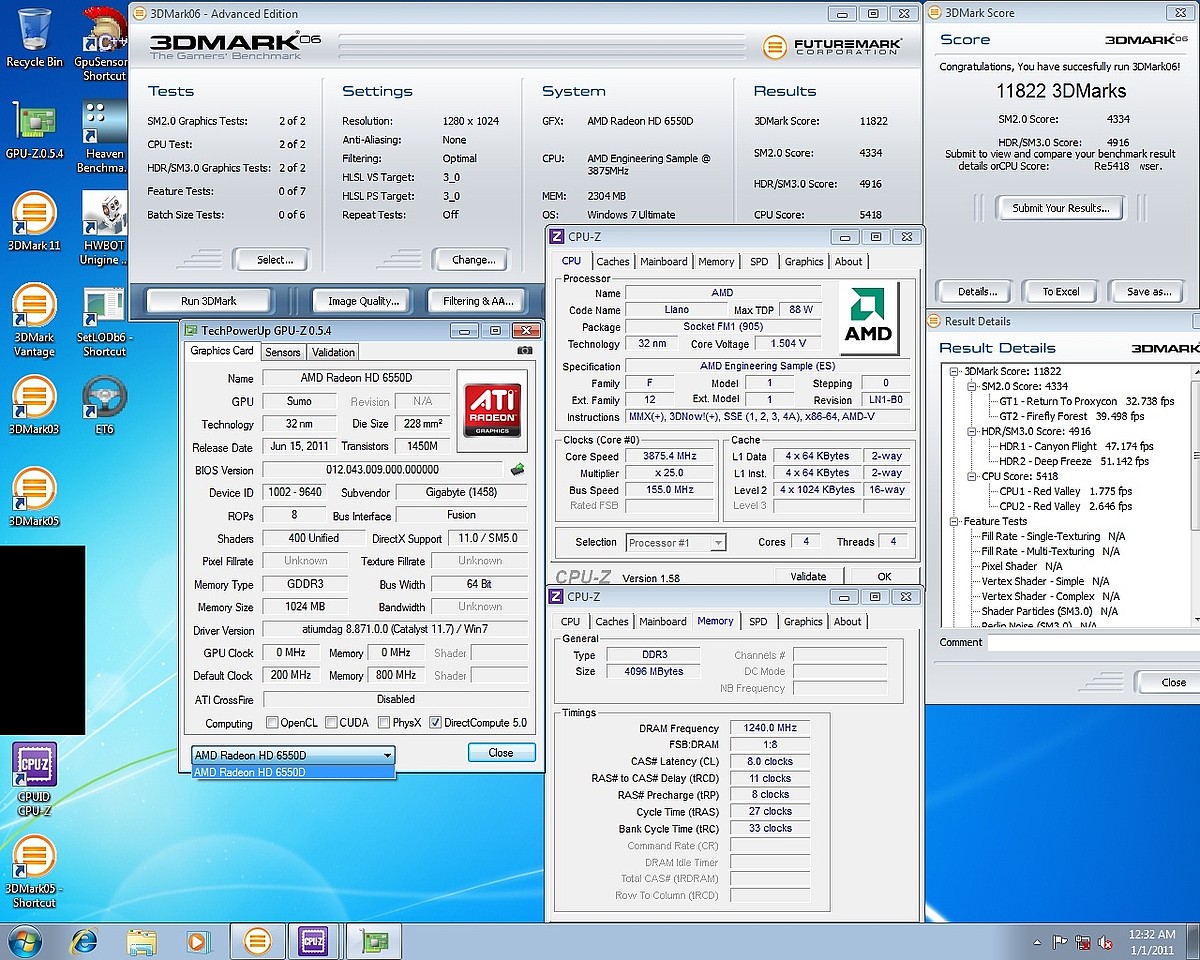Open Mainboard tab in upper CPU-Z window
This screenshot has height=960, width=1200.
coord(664,261)
